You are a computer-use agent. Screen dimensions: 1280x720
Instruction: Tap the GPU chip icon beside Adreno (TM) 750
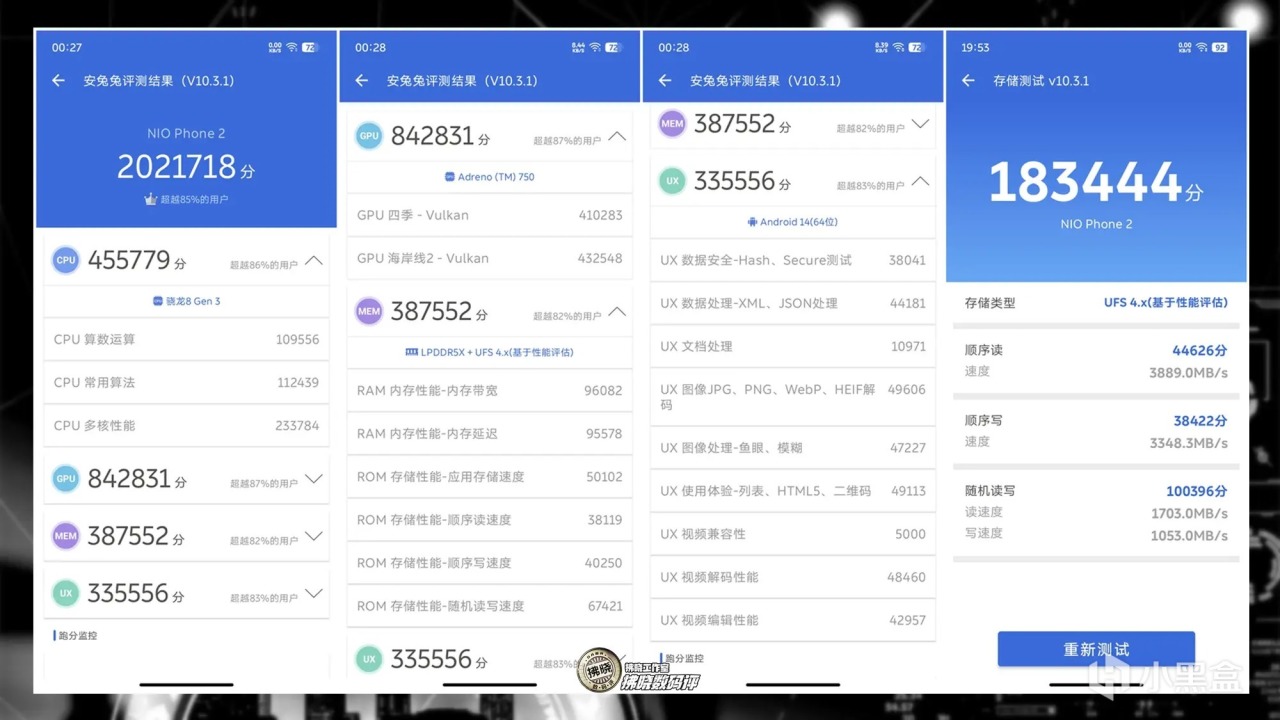coord(450,177)
